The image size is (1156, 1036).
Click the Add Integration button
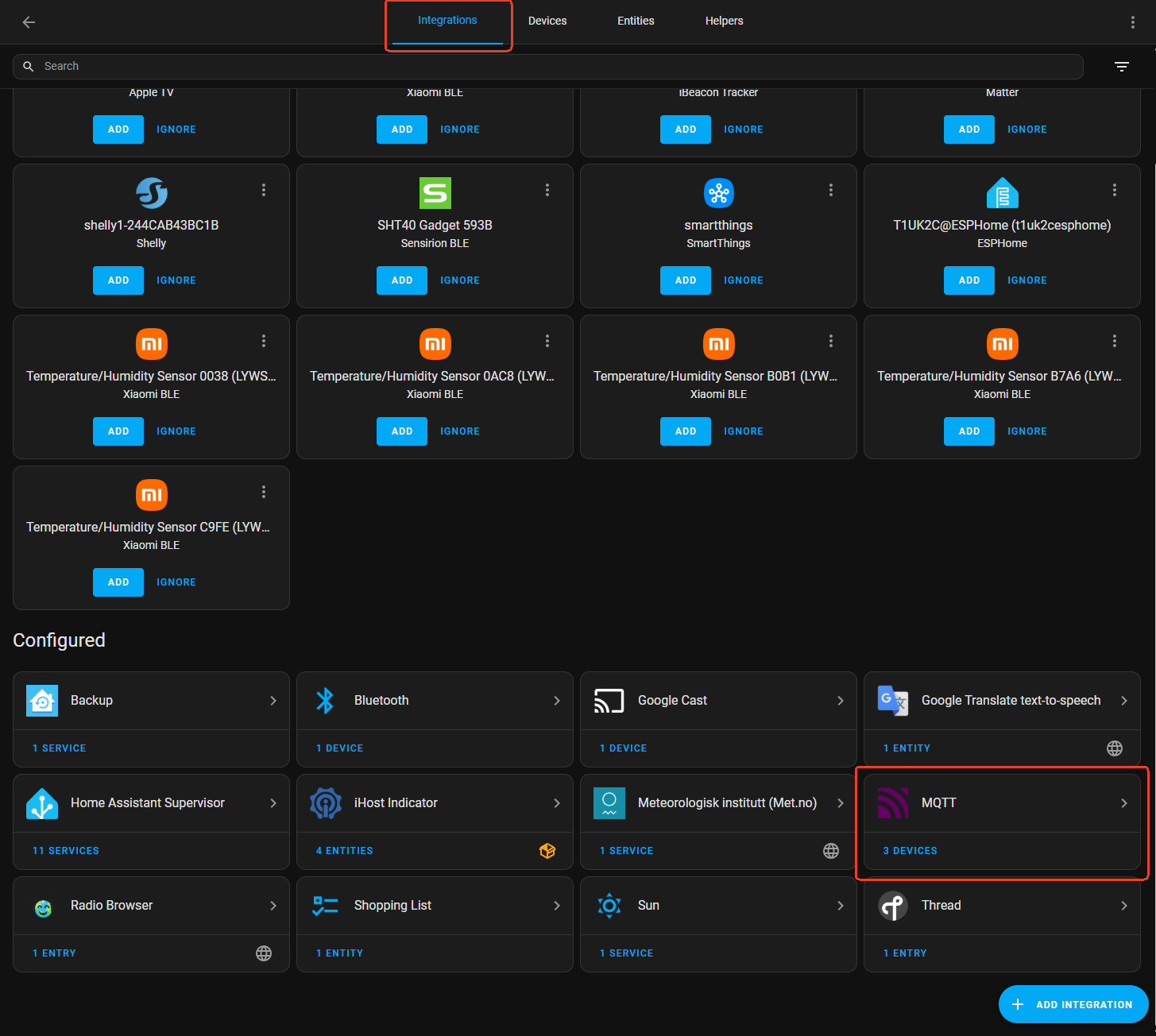(1073, 1004)
